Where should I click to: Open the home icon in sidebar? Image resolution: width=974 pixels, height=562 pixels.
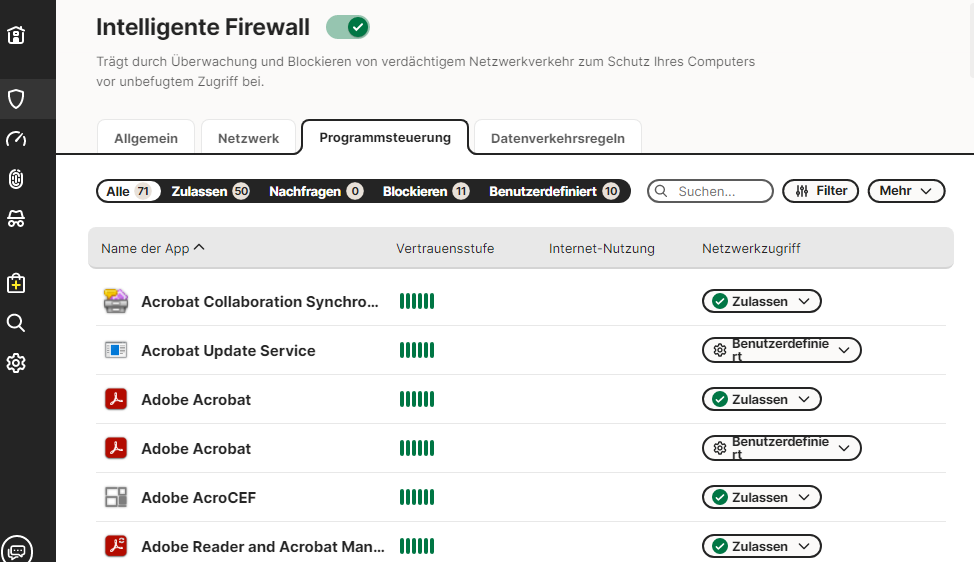(16, 35)
